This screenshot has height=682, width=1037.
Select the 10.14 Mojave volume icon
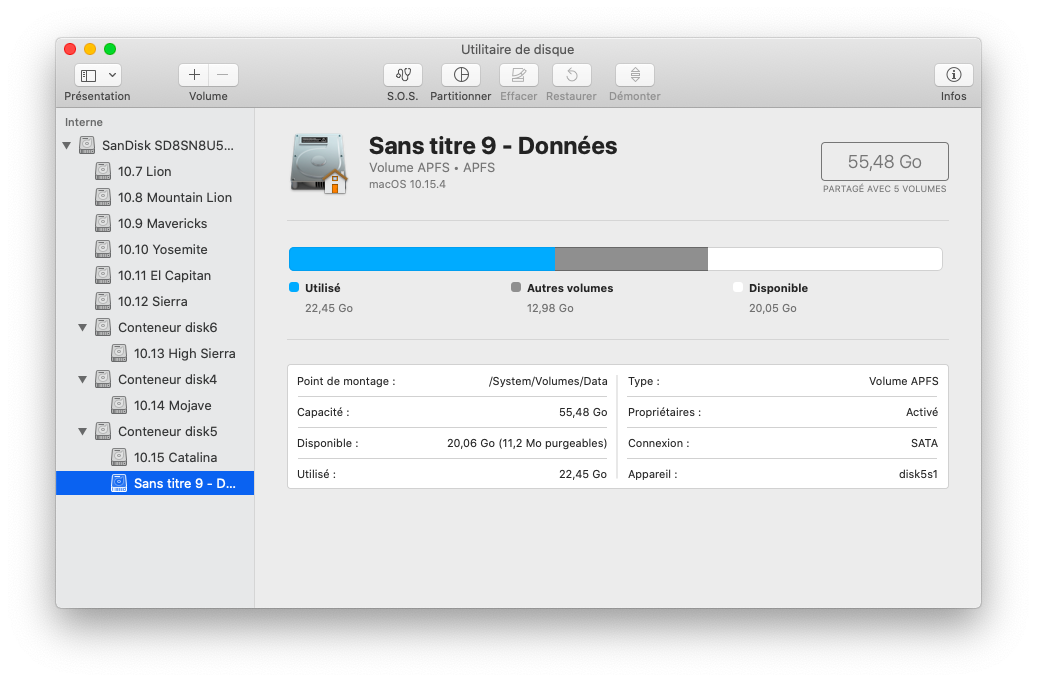(118, 405)
